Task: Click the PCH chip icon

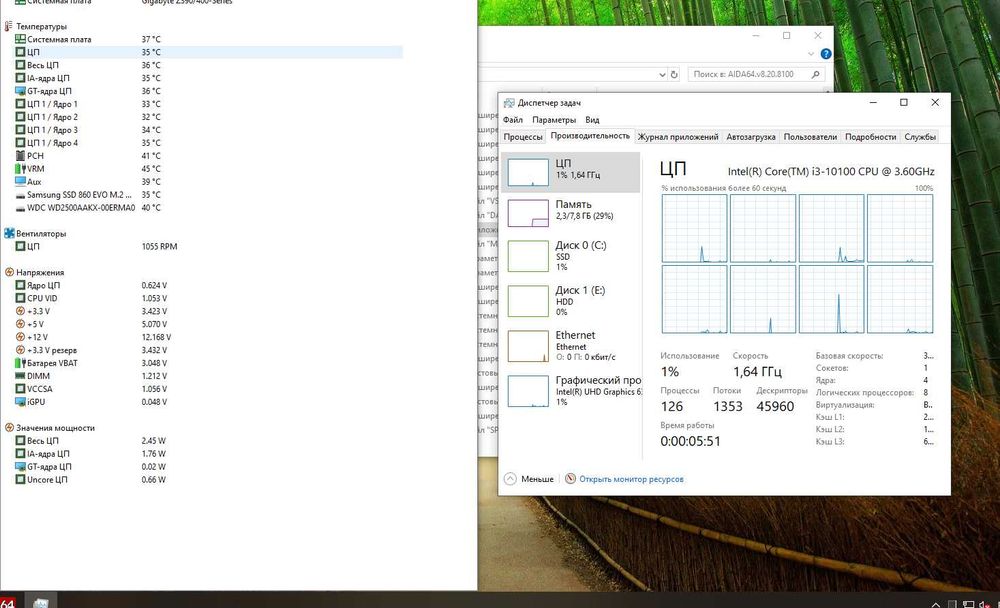Action: (x=20, y=156)
